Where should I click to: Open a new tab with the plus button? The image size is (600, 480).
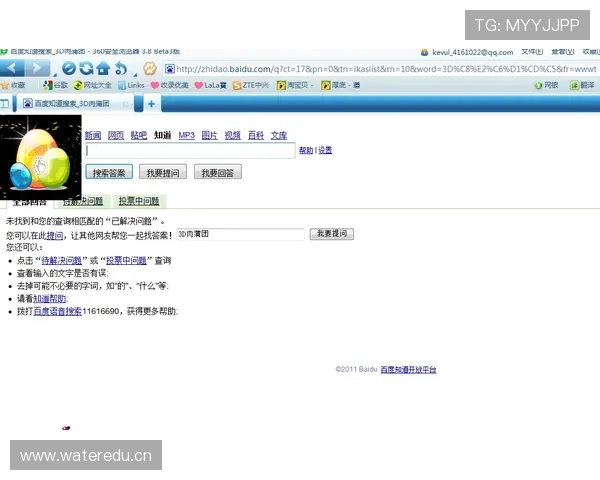[151, 103]
